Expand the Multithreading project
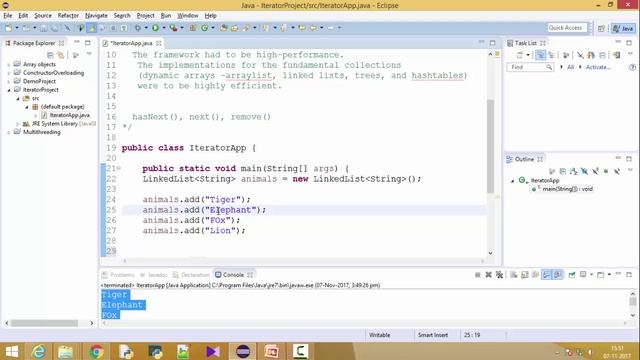Image resolution: width=640 pixels, height=360 pixels. click(9, 132)
